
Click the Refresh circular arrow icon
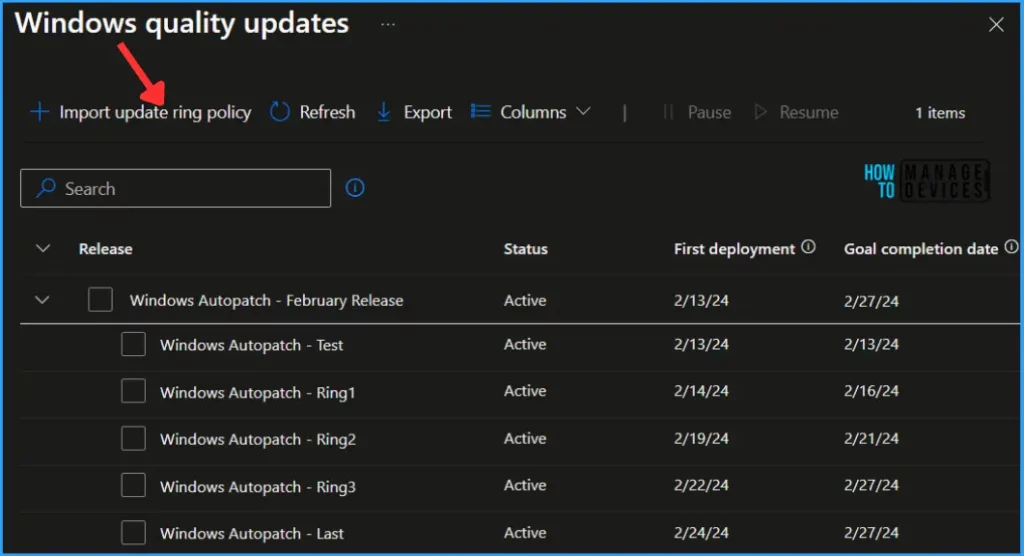tap(280, 112)
